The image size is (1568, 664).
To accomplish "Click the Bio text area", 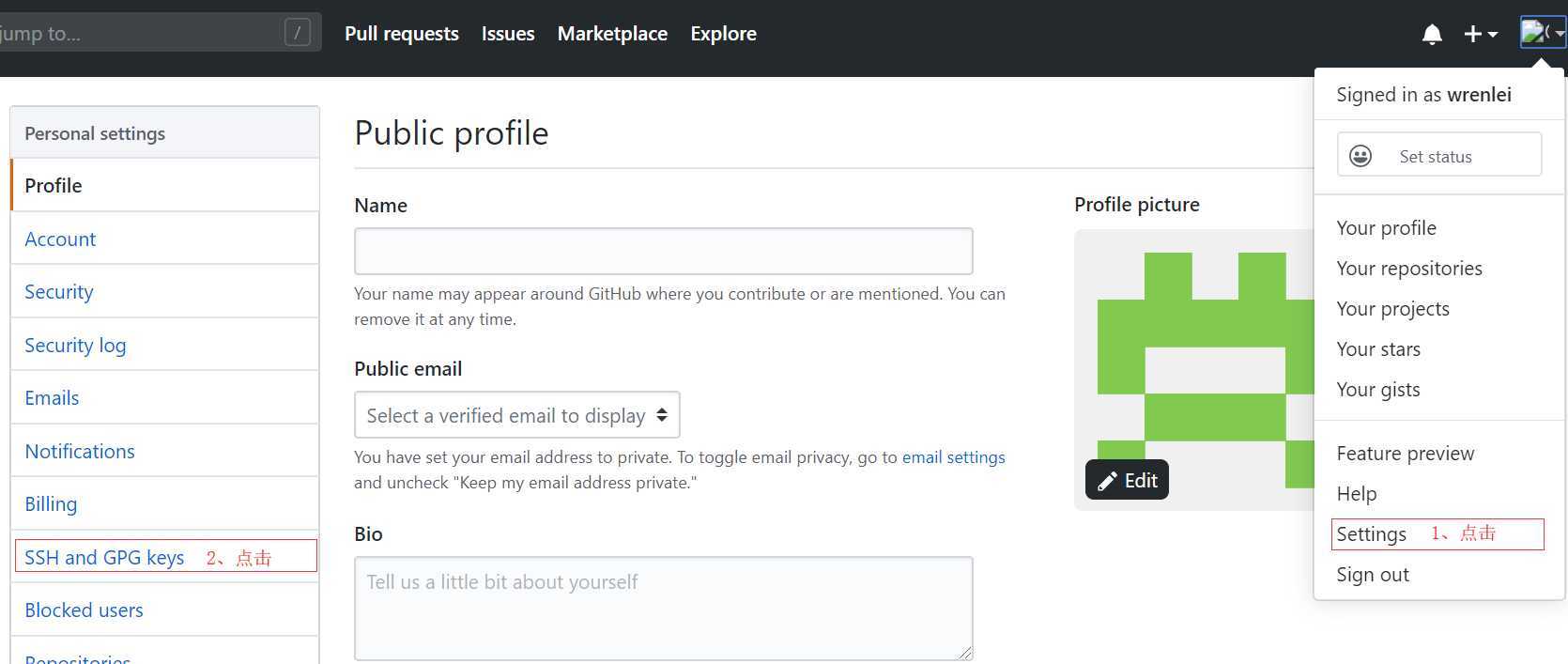I will [x=663, y=609].
